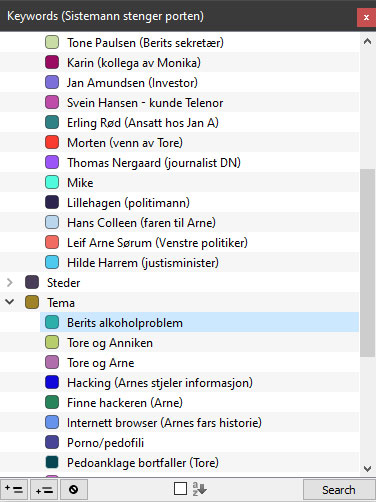The image size is (376, 502).
Task: Click the add keyword button at bottom left
Action: pos(14,490)
